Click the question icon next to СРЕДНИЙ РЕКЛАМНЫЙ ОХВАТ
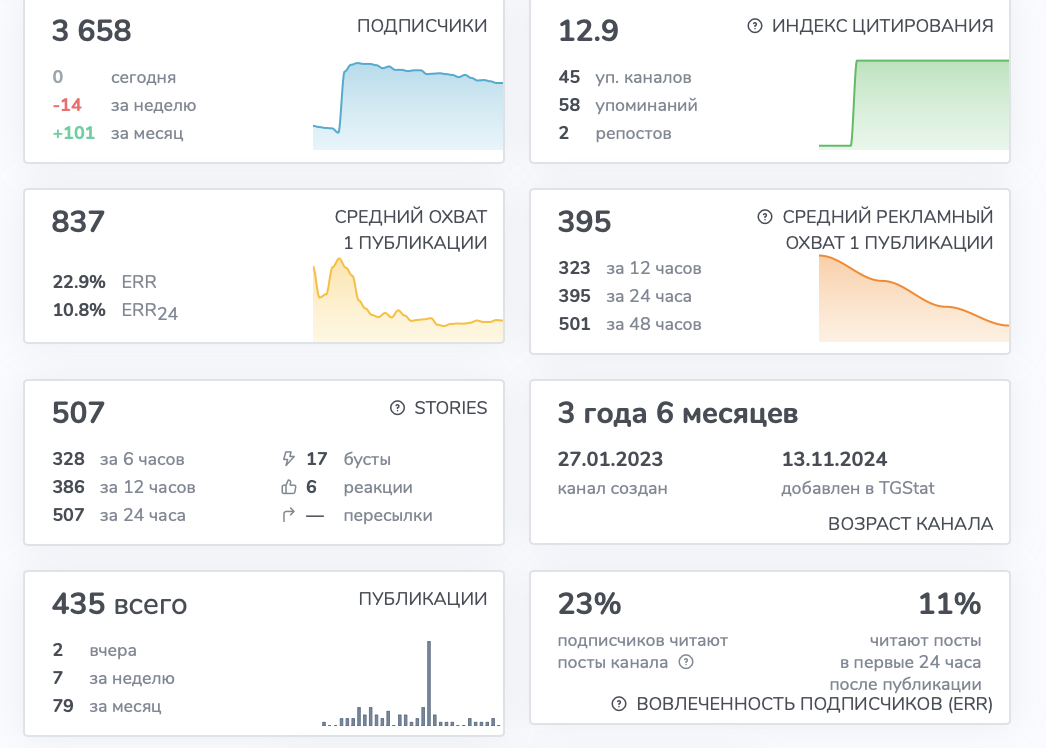 (x=765, y=217)
